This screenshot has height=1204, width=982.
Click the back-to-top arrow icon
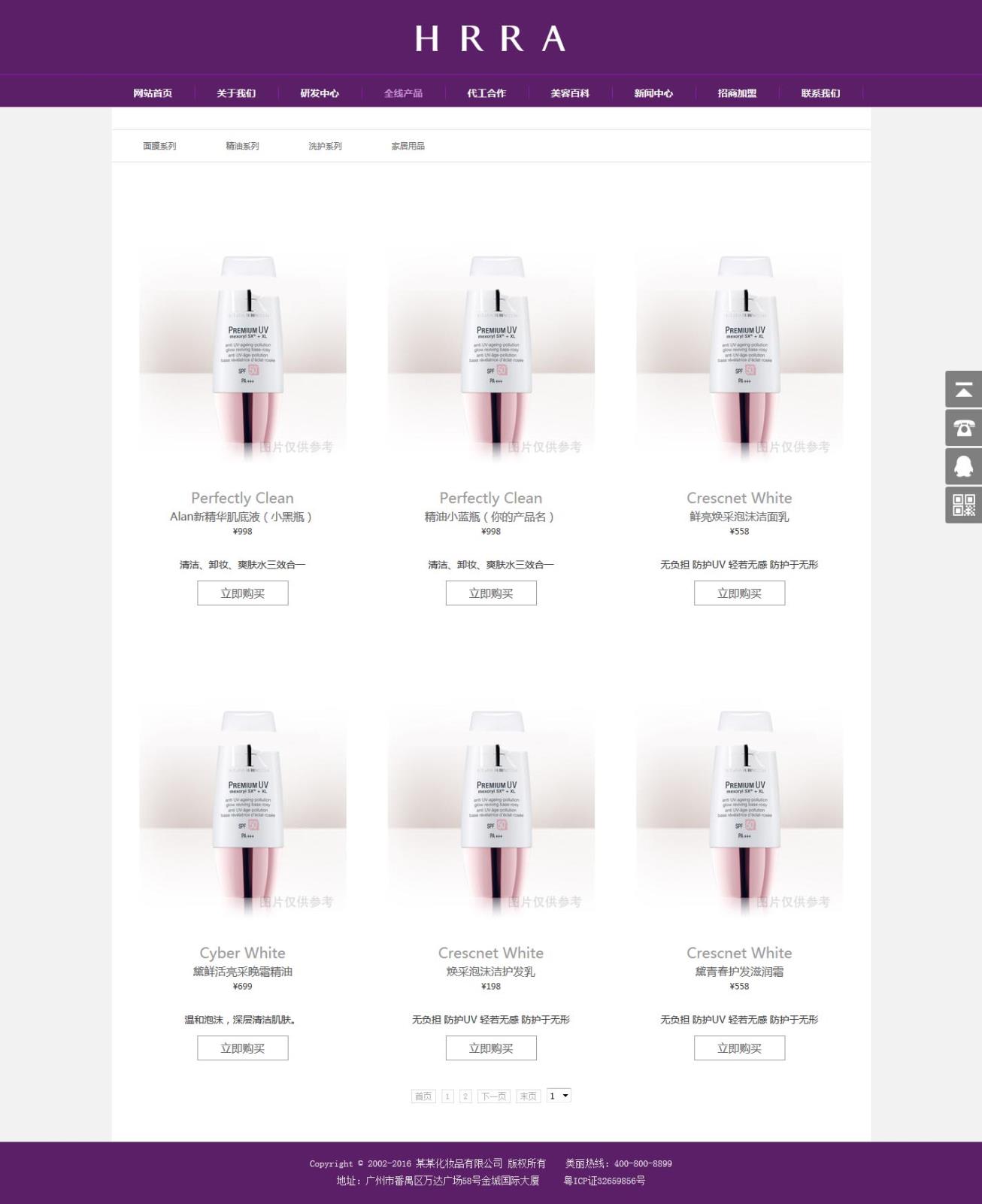click(x=963, y=390)
